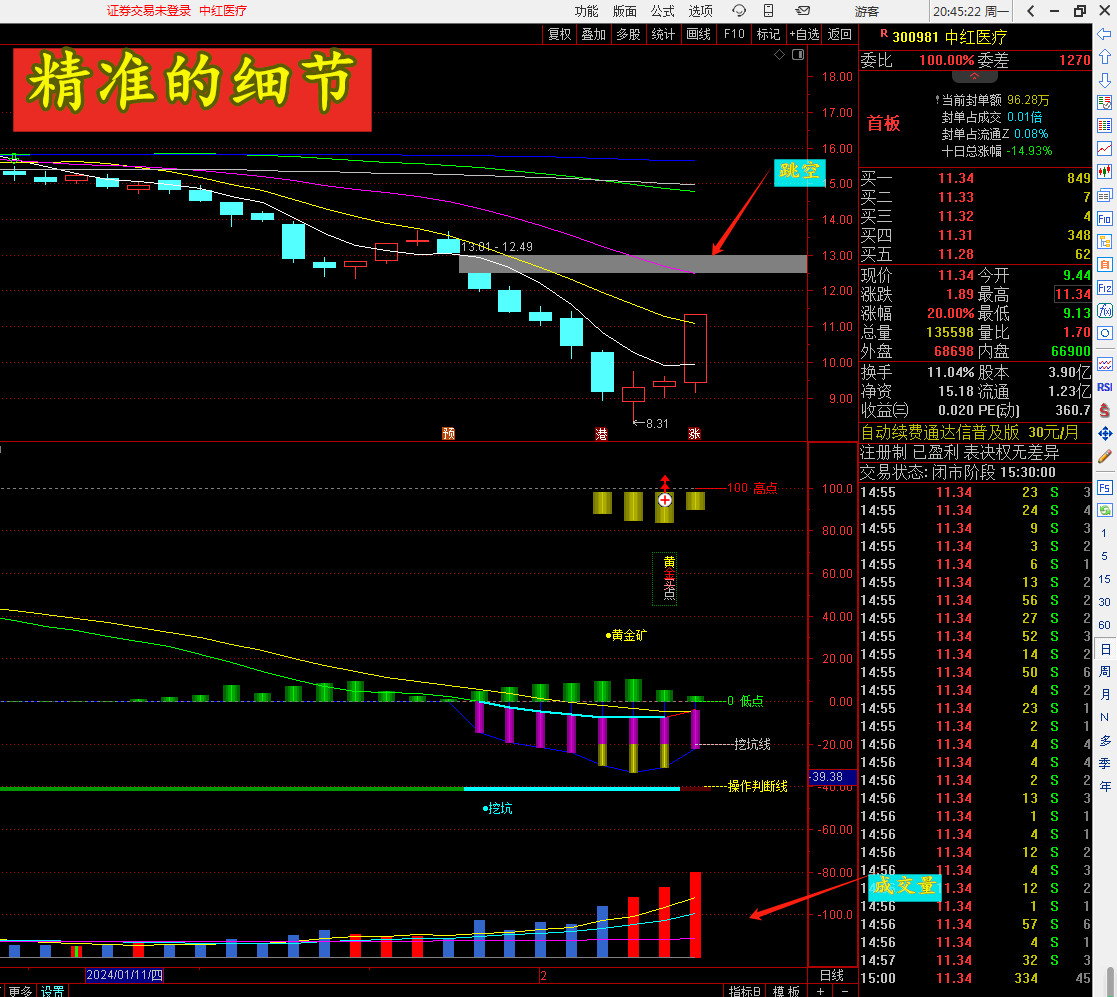Click the plus zoom button at bottom
Image resolution: width=1117 pixels, height=997 pixels.
[821, 991]
